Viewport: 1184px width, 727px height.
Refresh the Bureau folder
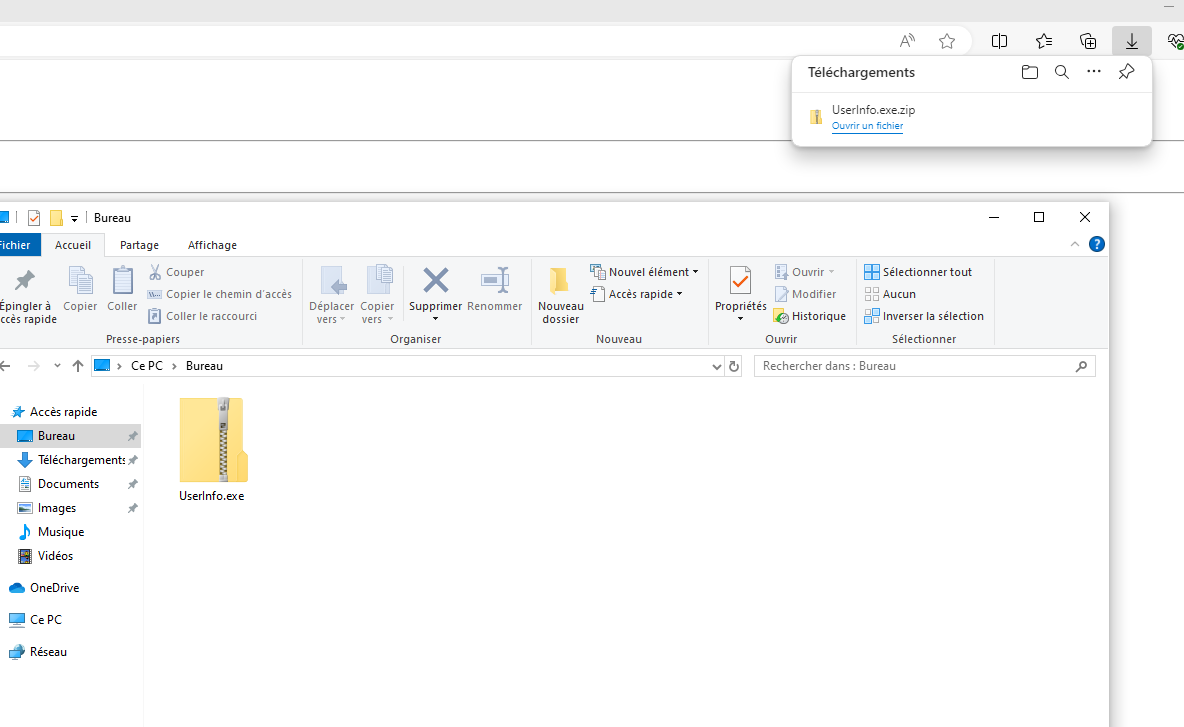[x=733, y=366]
